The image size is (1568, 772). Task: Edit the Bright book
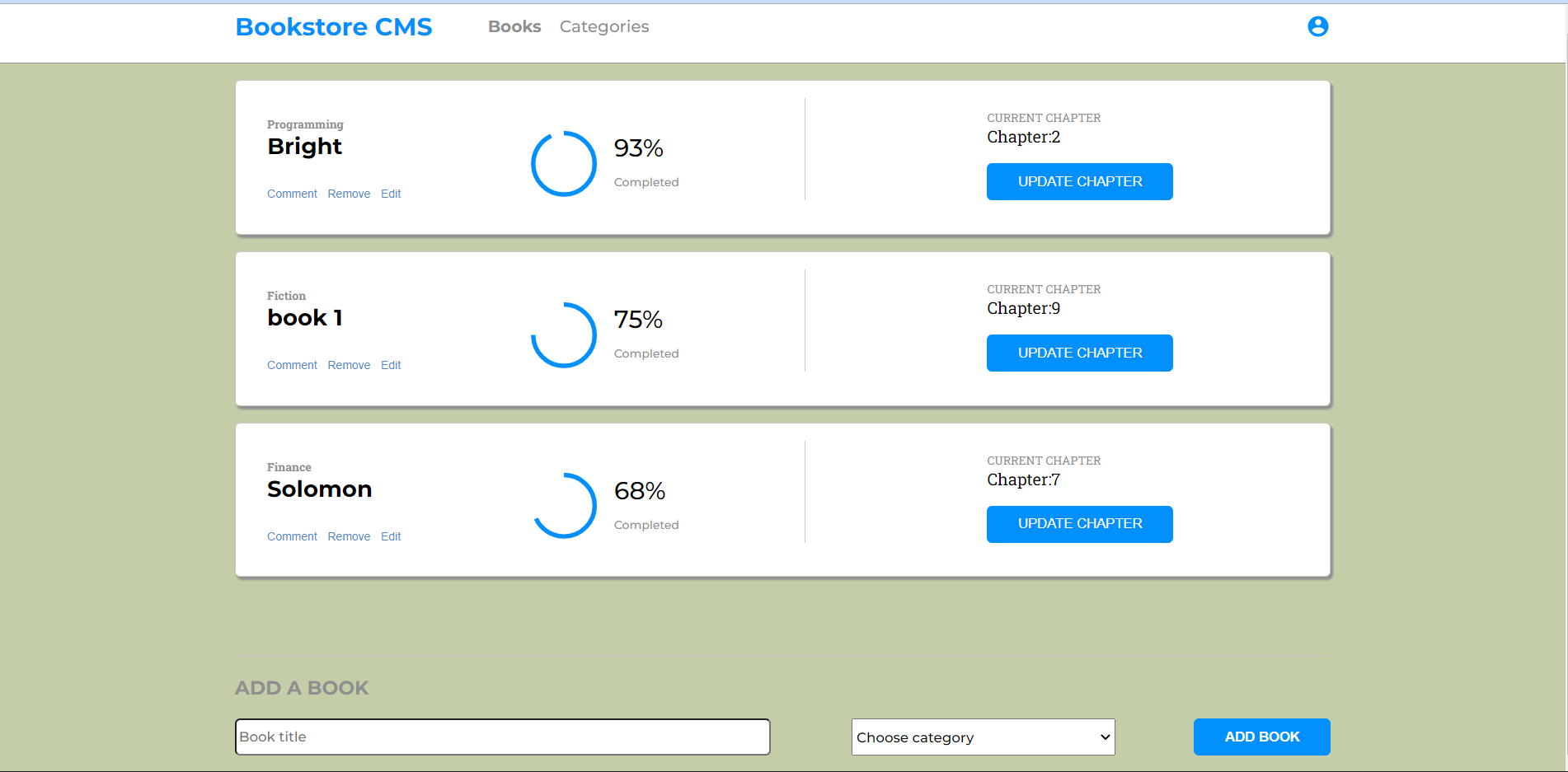coord(391,194)
